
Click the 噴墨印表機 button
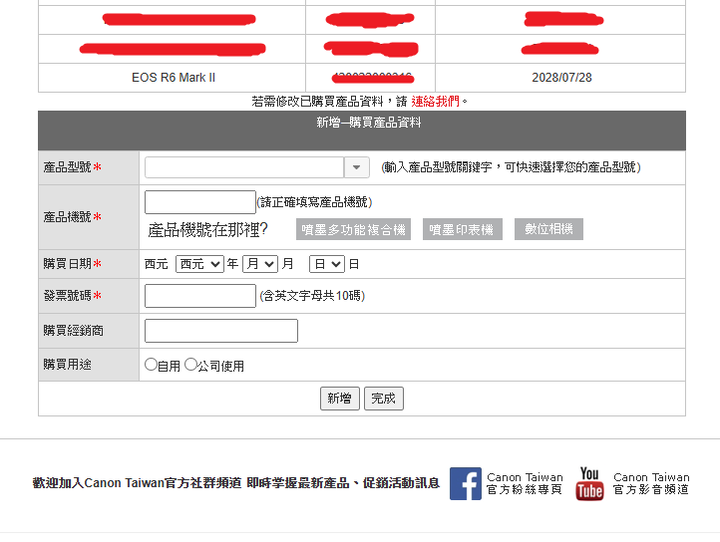coord(462,229)
